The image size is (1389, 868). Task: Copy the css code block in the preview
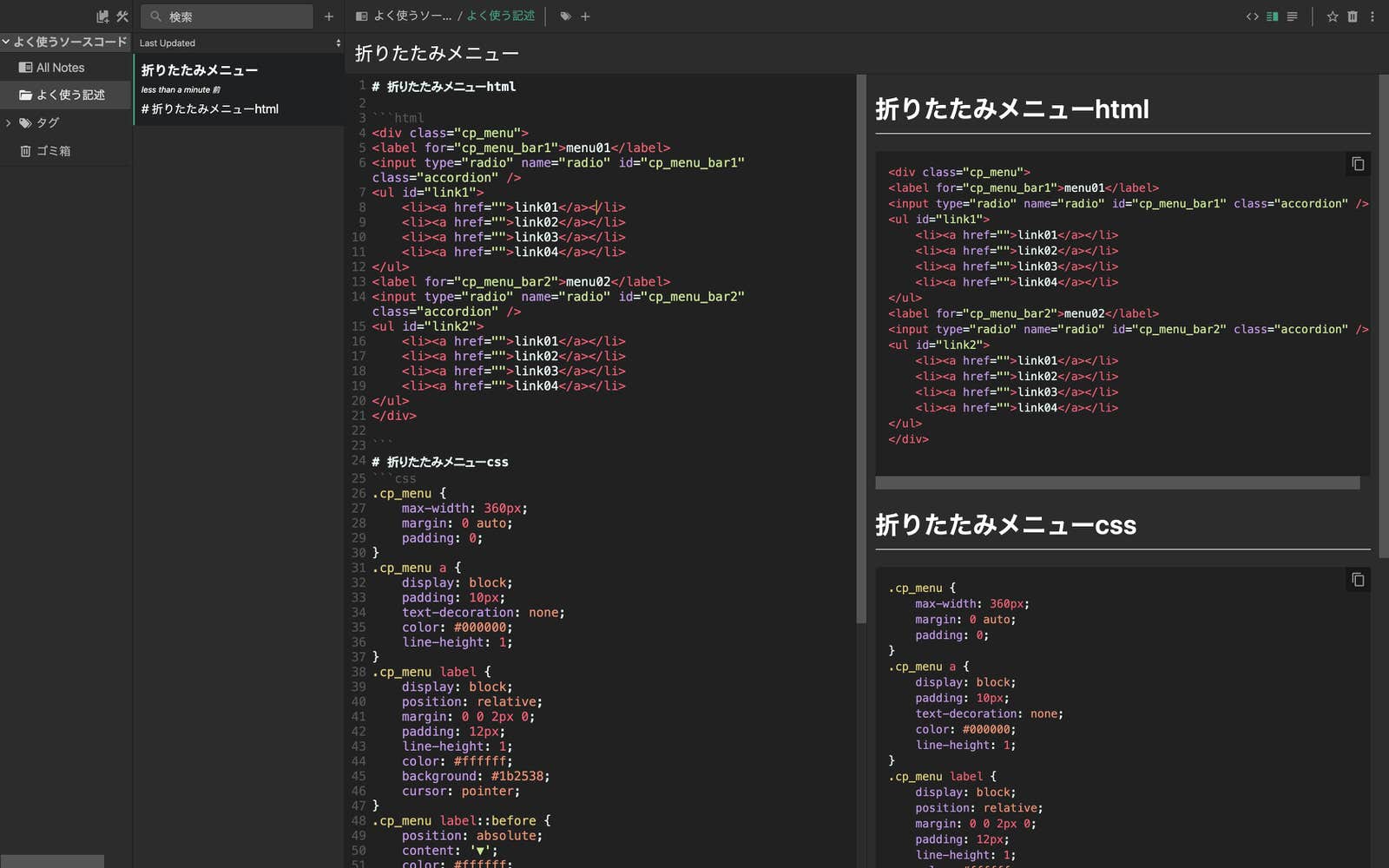[1359, 580]
